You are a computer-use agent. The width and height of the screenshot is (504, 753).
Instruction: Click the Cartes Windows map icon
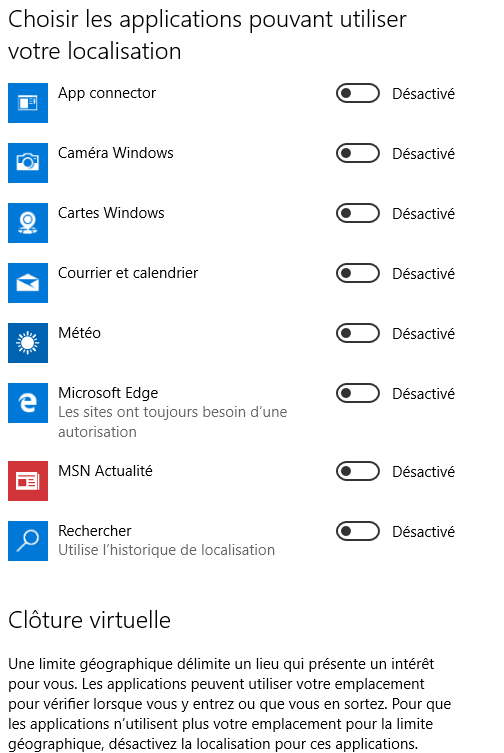(28, 223)
